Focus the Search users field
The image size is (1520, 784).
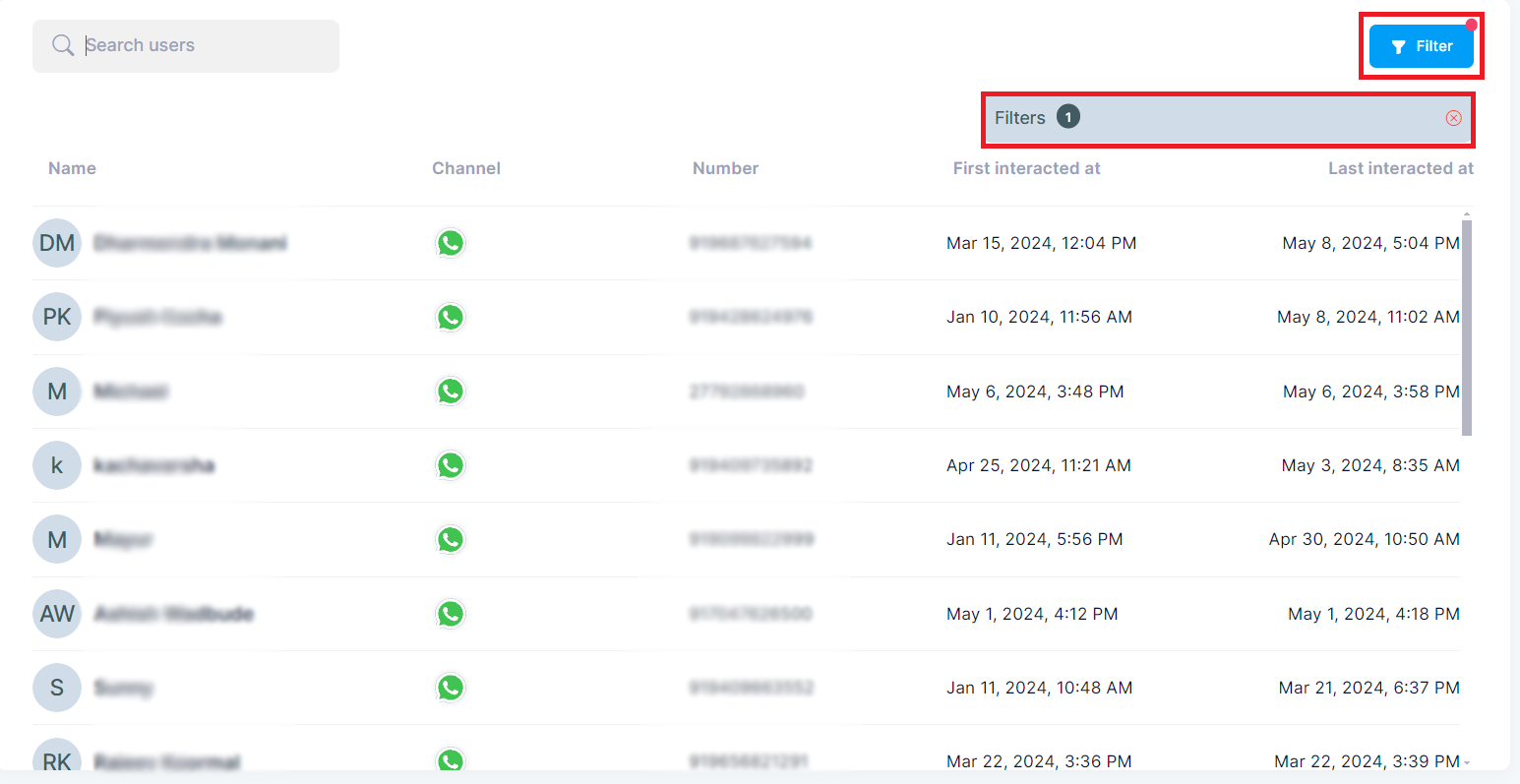coord(186,46)
